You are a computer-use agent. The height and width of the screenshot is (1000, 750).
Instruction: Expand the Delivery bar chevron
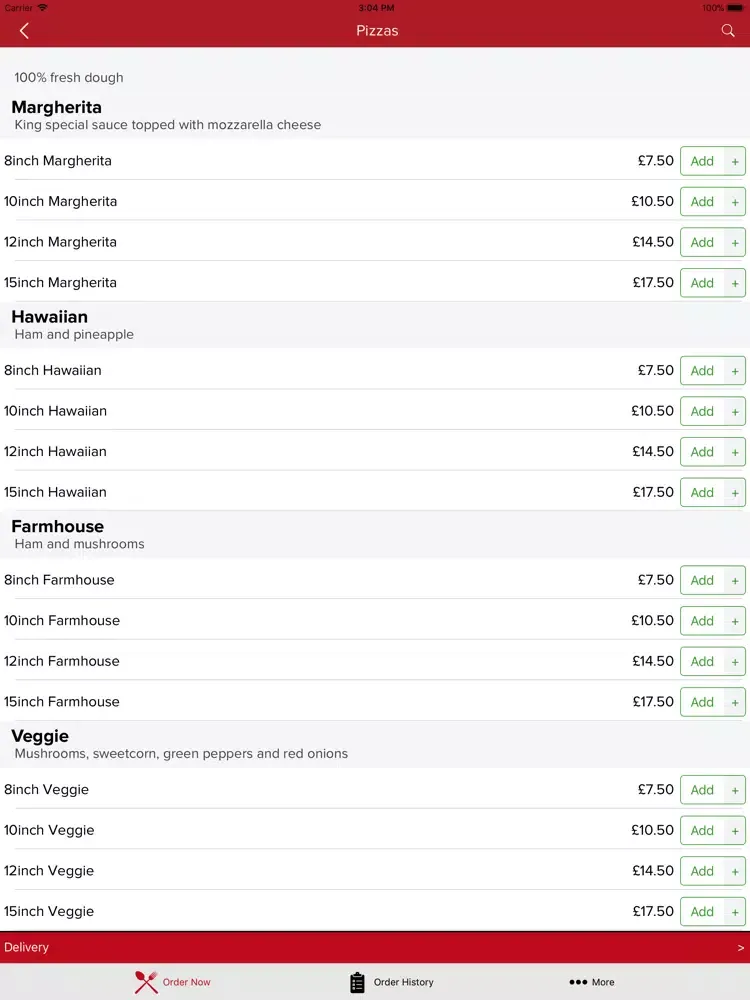pyautogui.click(x=740, y=948)
